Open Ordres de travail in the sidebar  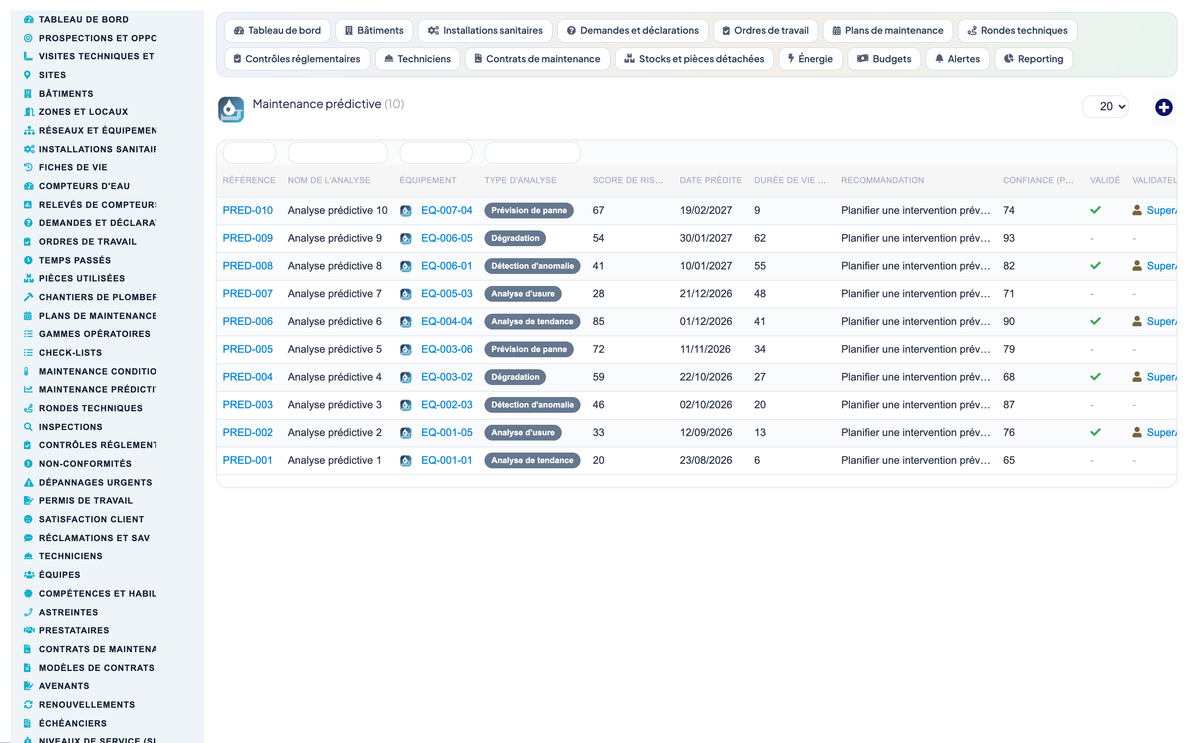[88, 242]
